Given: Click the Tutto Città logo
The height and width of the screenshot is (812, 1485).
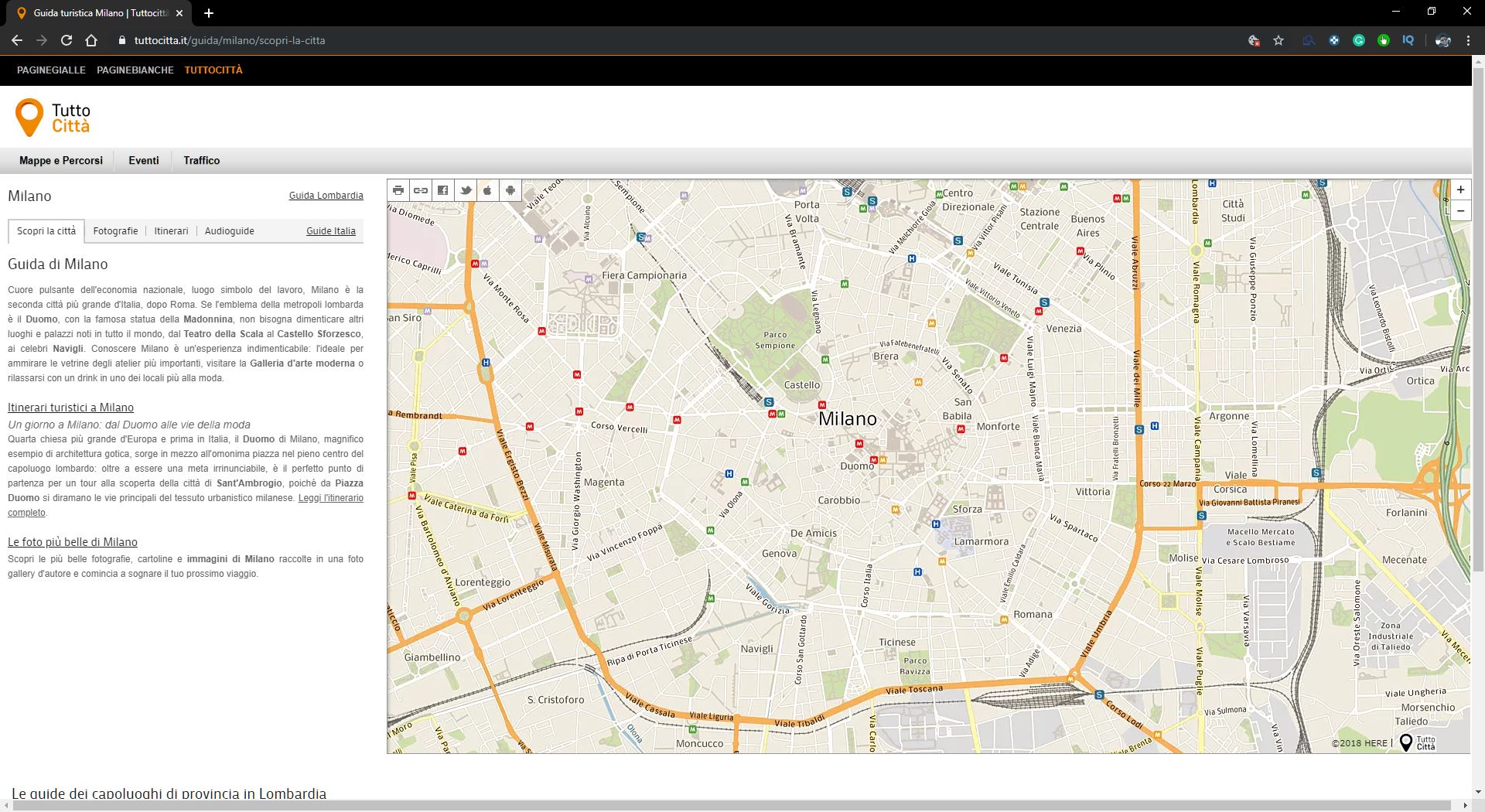Looking at the screenshot, I should pyautogui.click(x=53, y=118).
